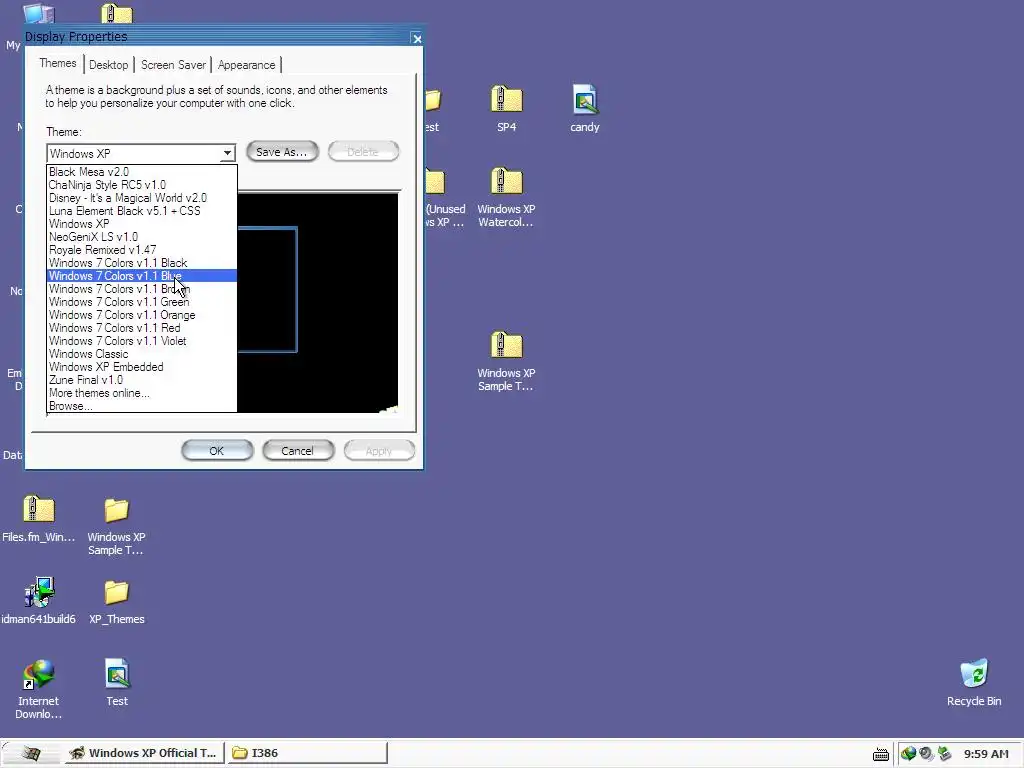Click Save As... button
1024x768 pixels.
(281, 152)
